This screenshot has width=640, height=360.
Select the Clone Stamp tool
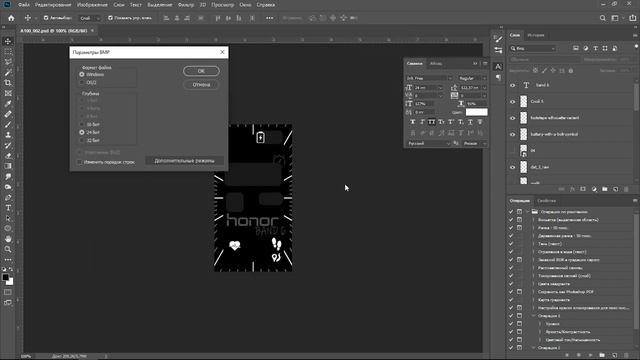pos(8,135)
